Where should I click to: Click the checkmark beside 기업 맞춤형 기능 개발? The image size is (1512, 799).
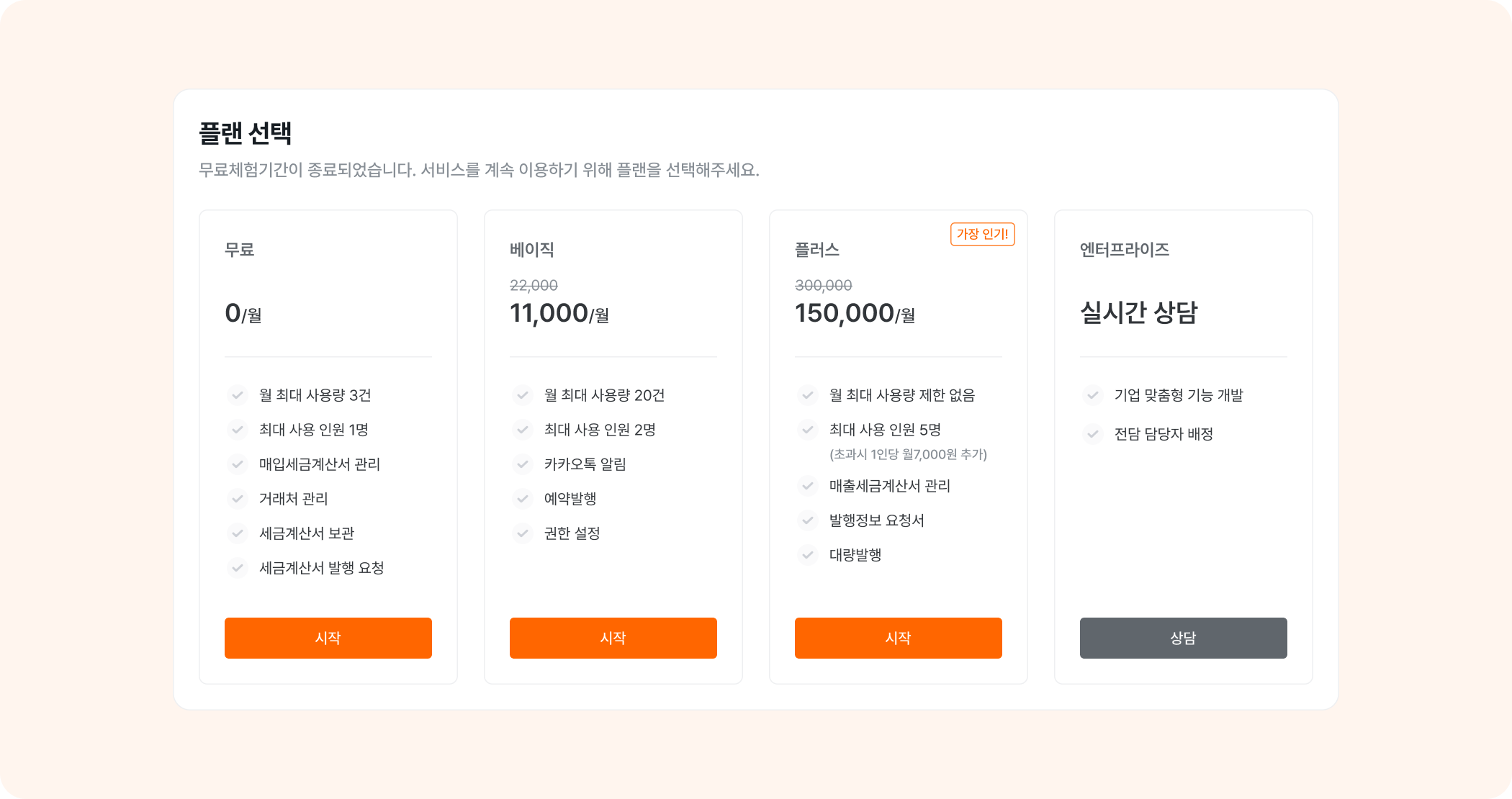point(1092,395)
